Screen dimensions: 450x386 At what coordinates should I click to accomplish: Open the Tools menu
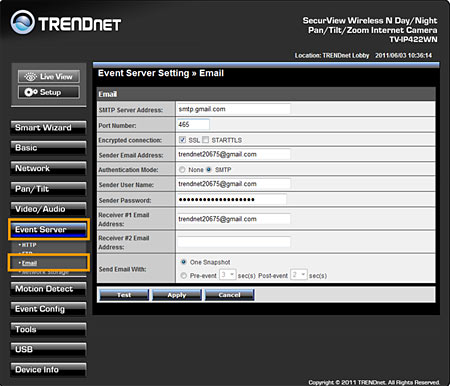point(48,329)
